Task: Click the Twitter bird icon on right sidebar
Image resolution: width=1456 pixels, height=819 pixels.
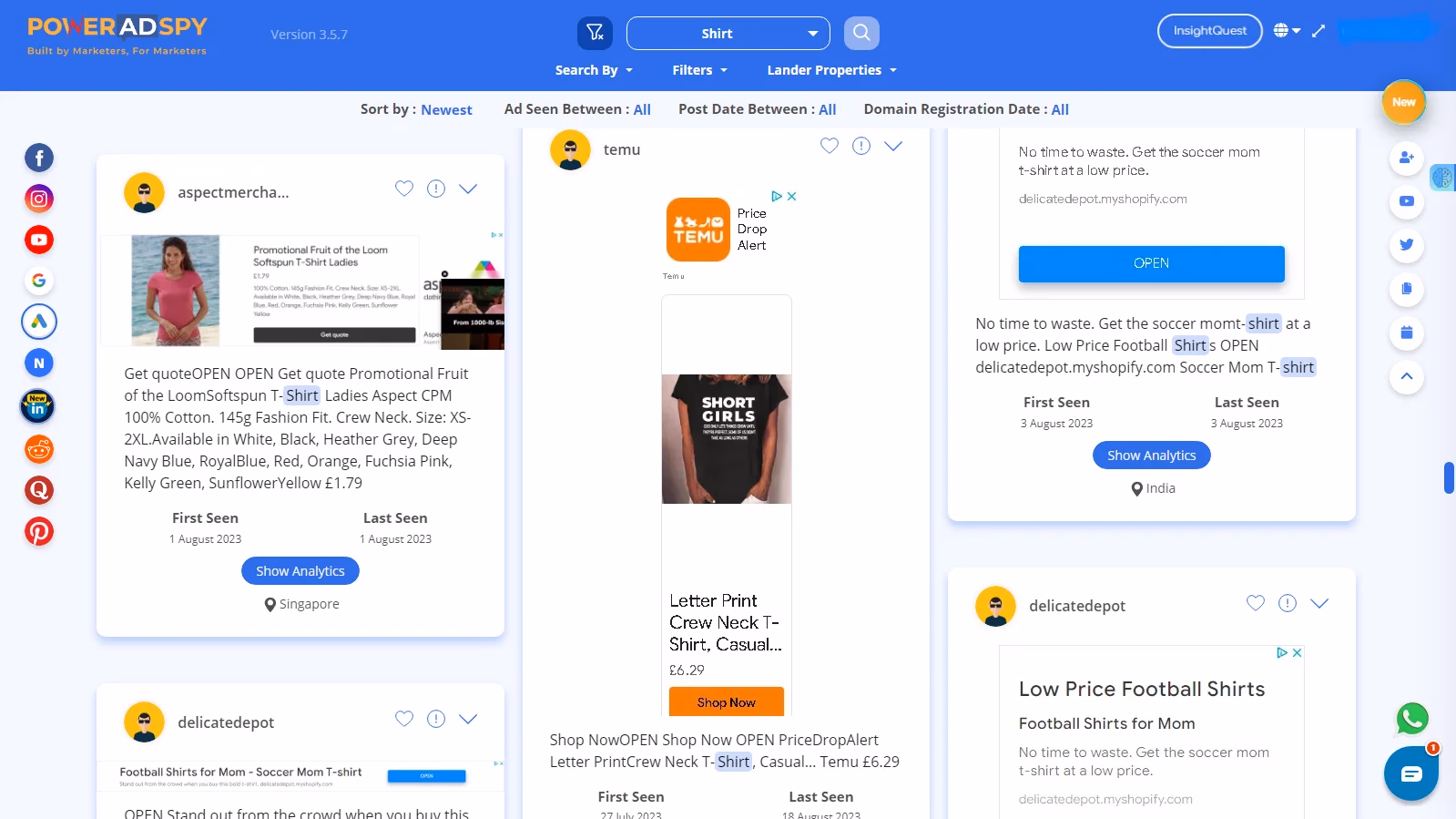Action: pyautogui.click(x=1407, y=245)
